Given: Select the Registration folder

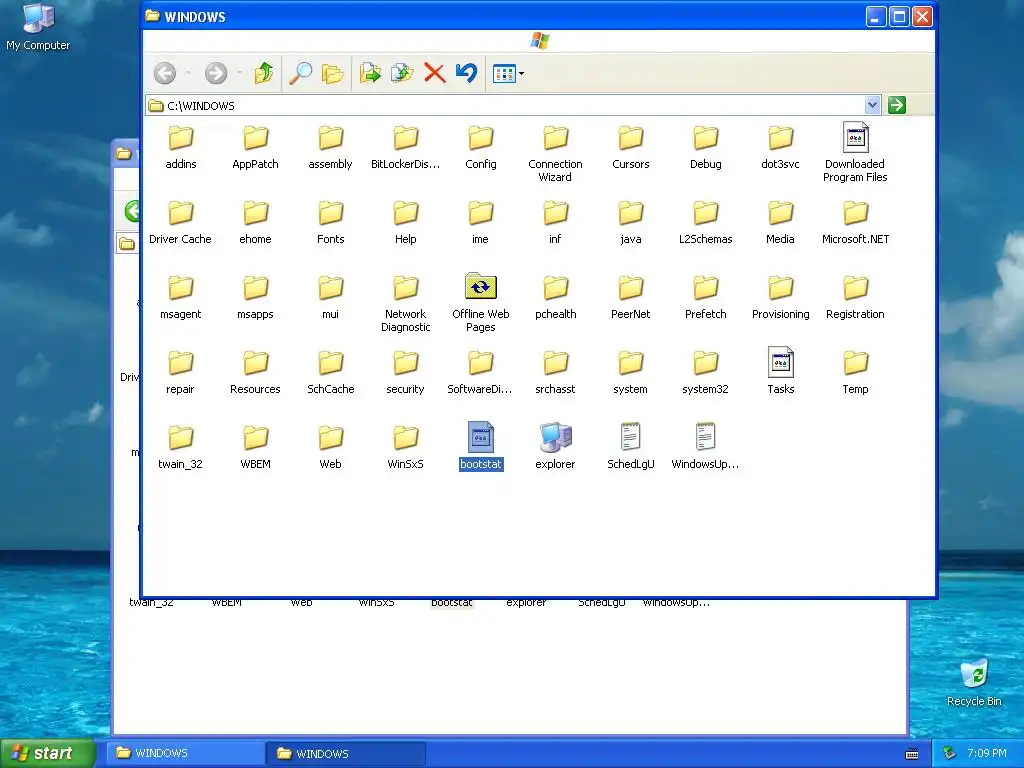Looking at the screenshot, I should (x=856, y=297).
